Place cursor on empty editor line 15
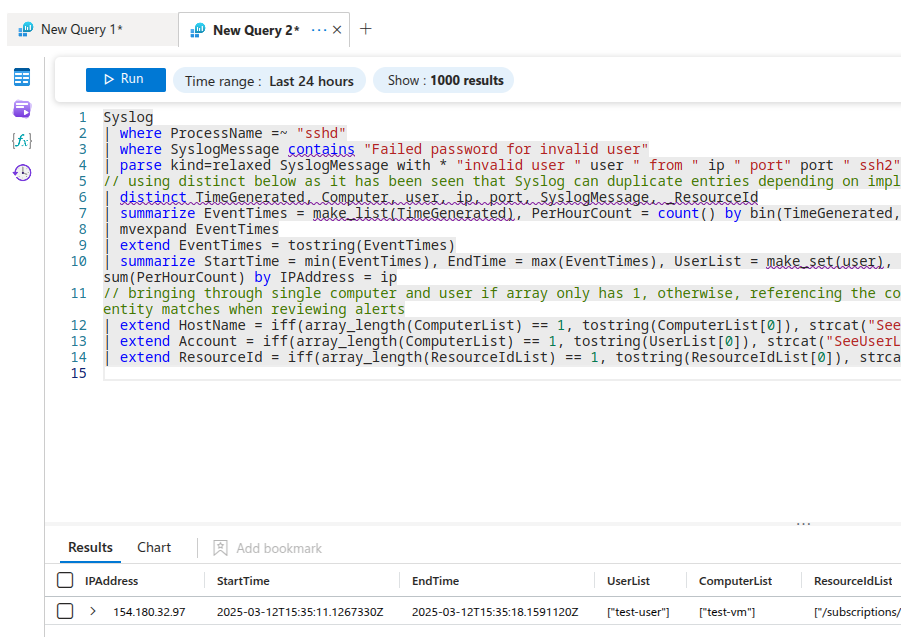The width and height of the screenshot is (901, 637). click(x=500, y=373)
